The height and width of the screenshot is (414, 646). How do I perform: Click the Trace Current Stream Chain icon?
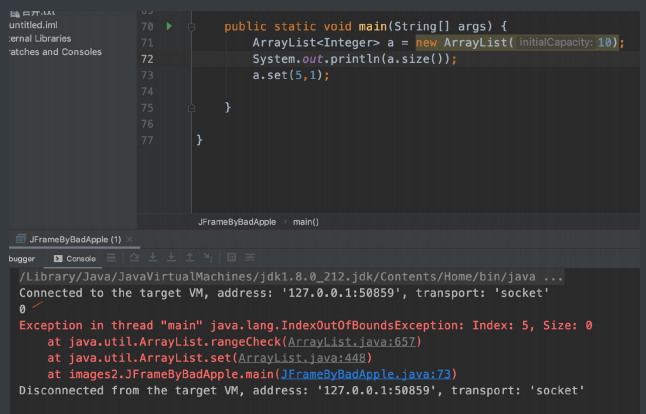(x=250, y=258)
